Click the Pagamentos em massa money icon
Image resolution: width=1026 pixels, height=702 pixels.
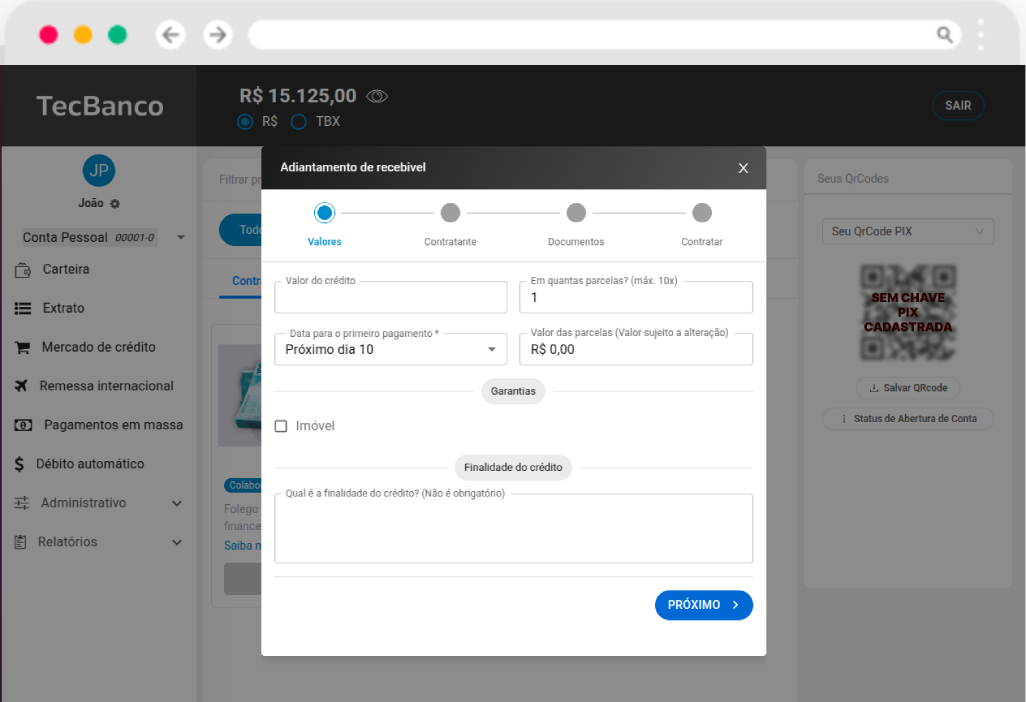[x=22, y=425]
